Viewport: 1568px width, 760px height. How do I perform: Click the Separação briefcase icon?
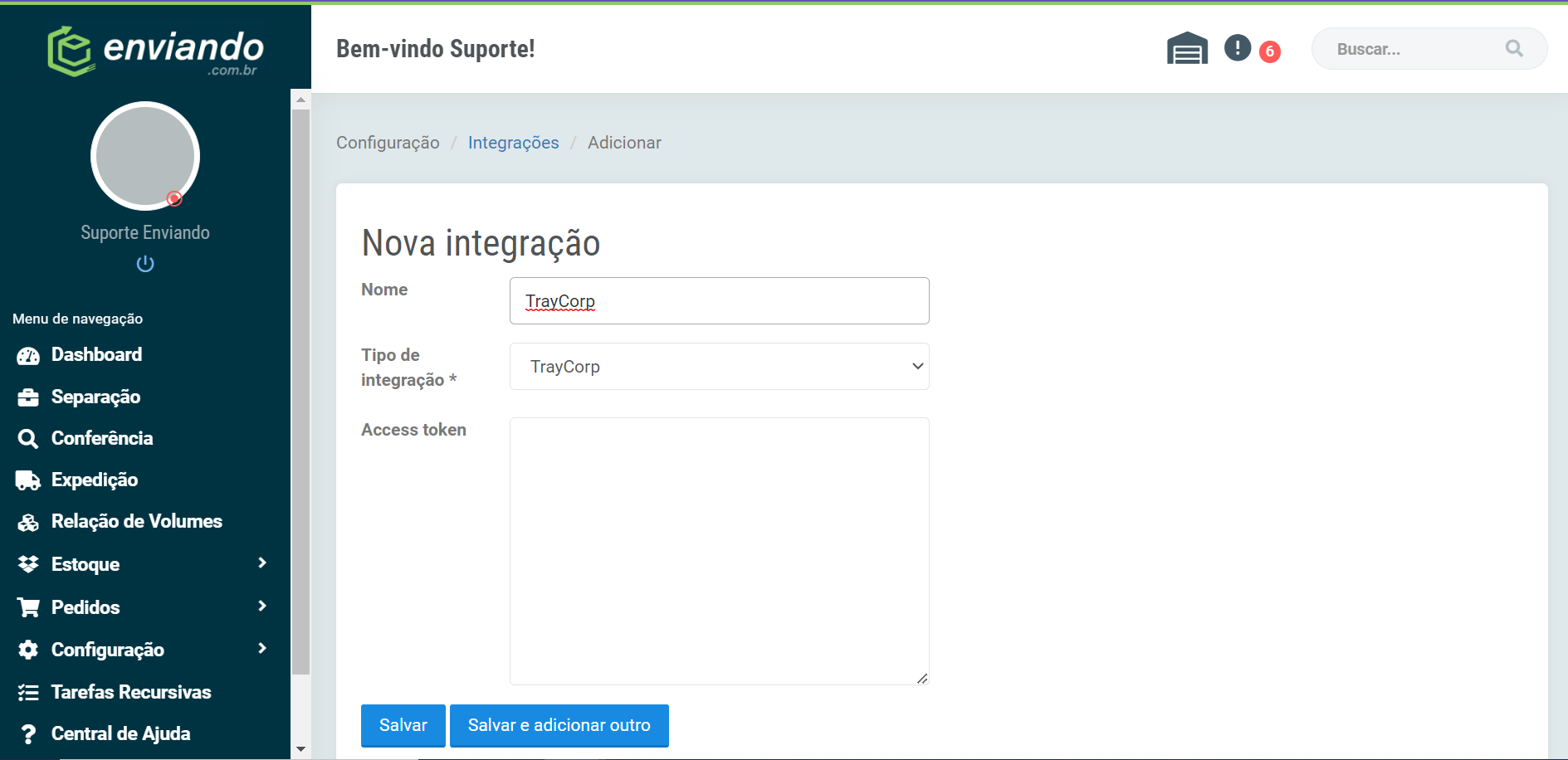coord(28,397)
